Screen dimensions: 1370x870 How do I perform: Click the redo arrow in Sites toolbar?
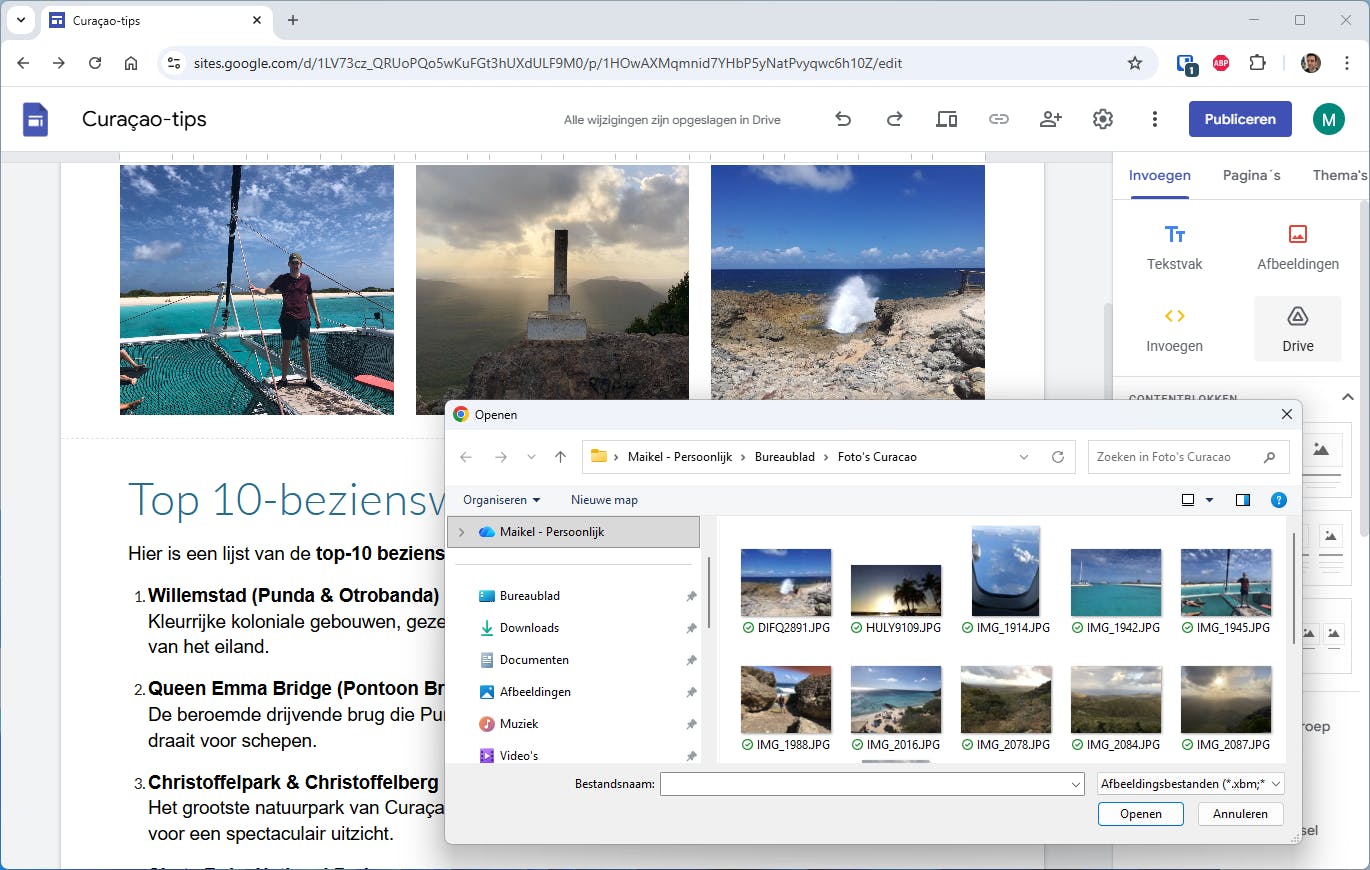(x=895, y=119)
